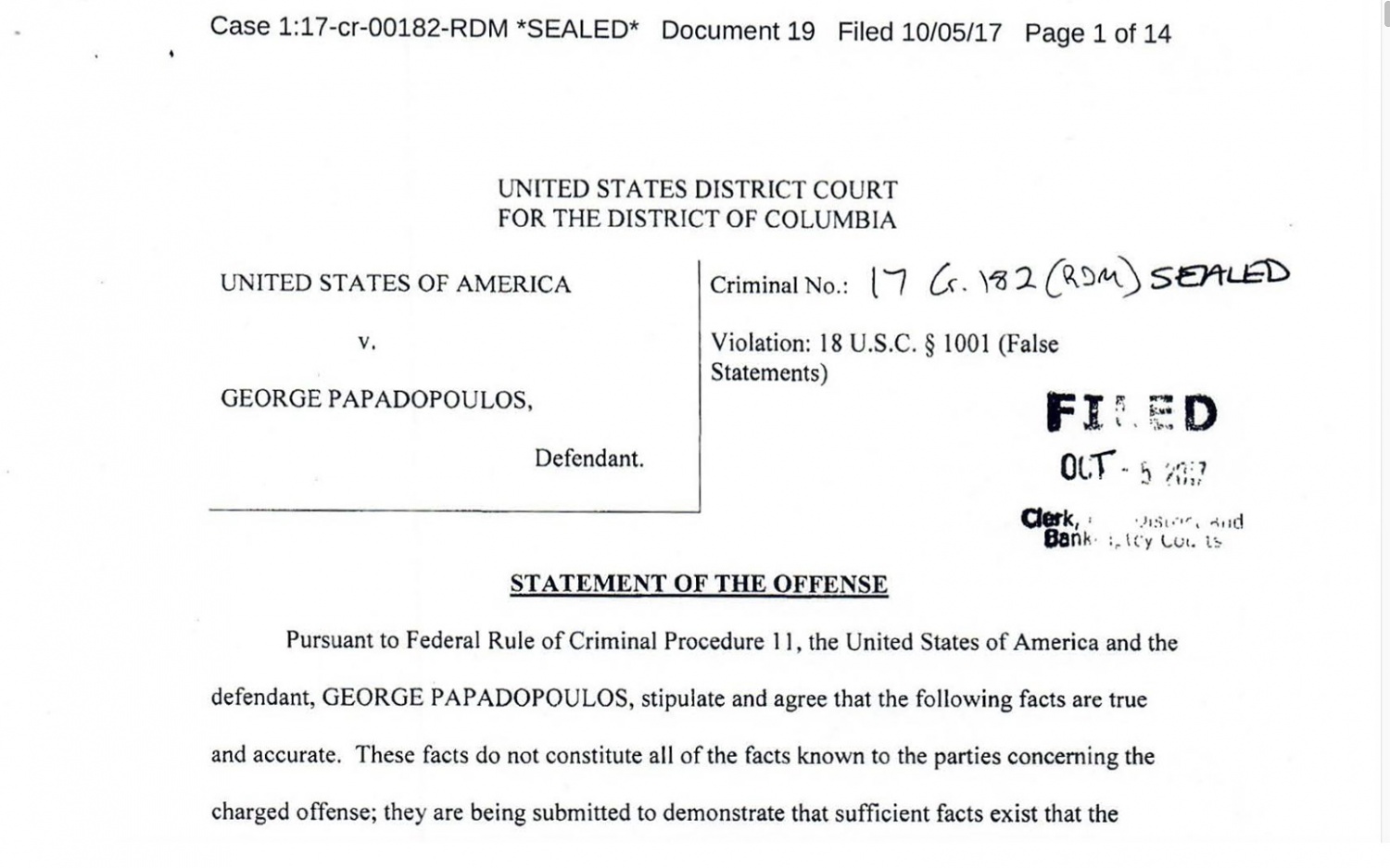Viewport: 1390px width, 868px height.
Task: Click the 'UNITED STATES DISTRICT COURT' title line
Action: 697,190
